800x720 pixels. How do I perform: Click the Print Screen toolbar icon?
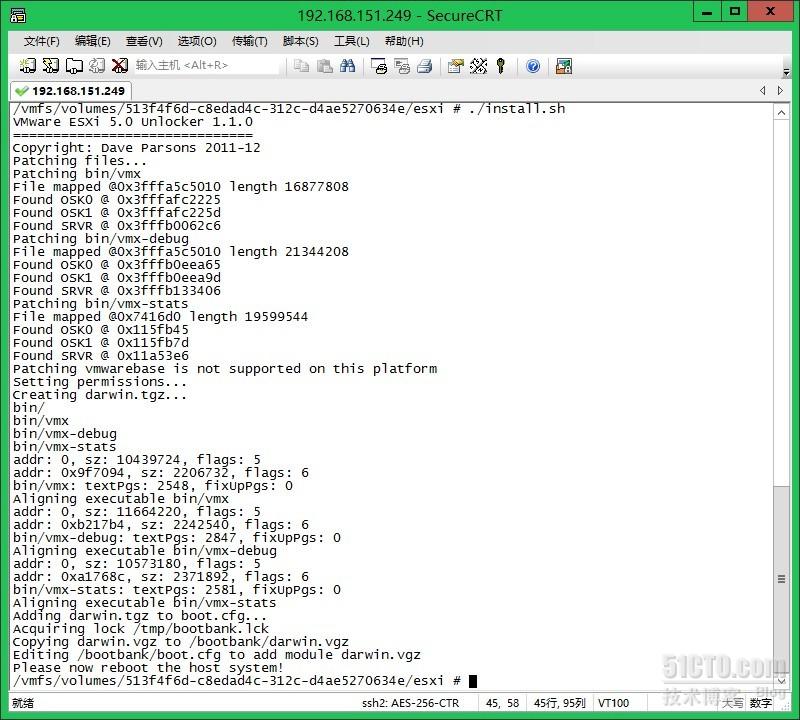pyautogui.click(x=379, y=66)
